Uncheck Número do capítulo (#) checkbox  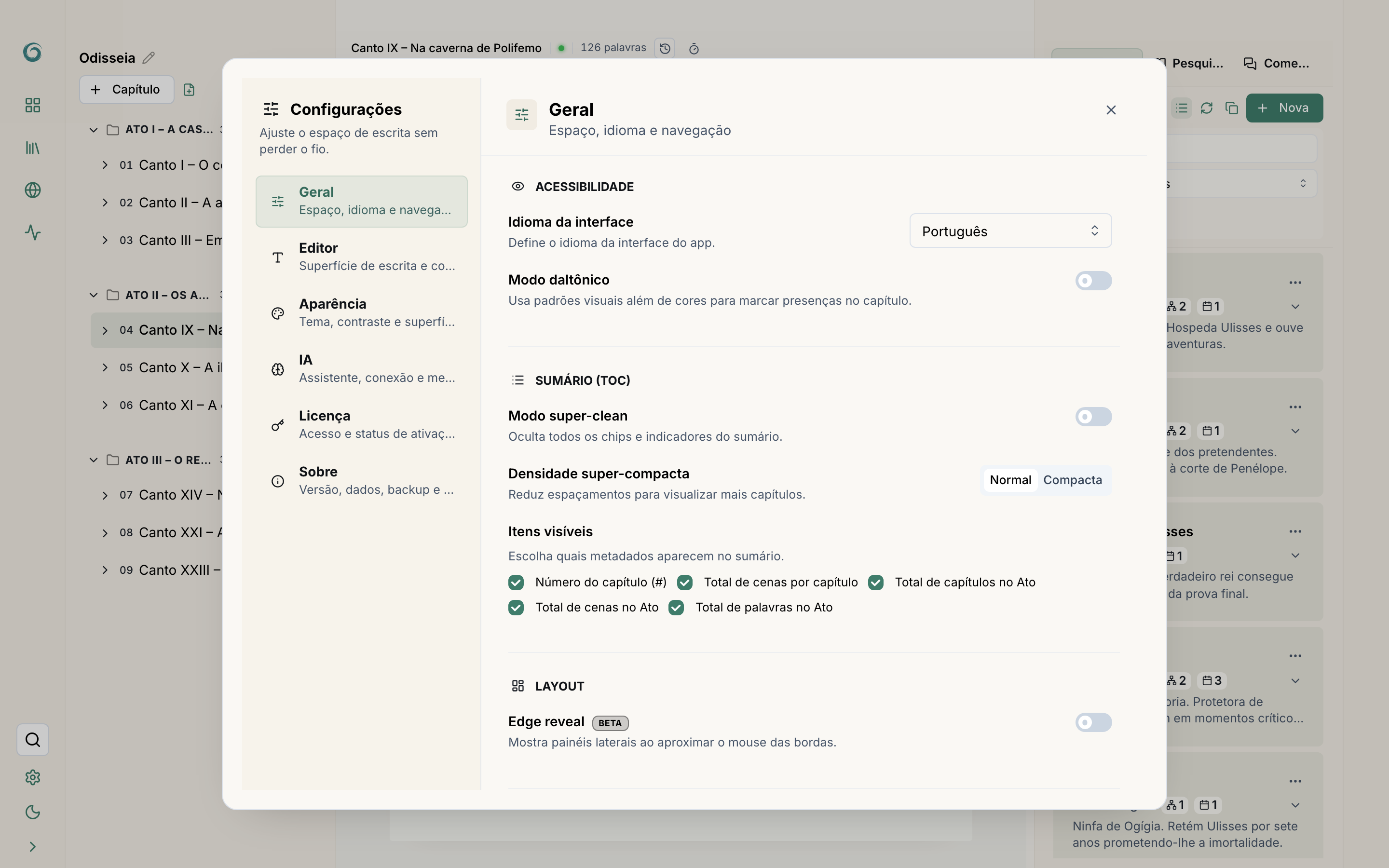(x=516, y=583)
